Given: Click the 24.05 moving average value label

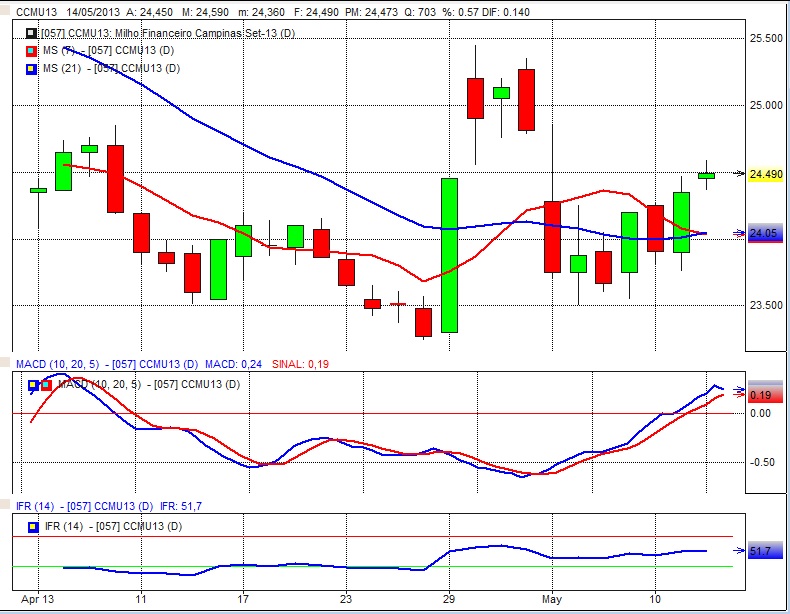Looking at the screenshot, I should [765, 234].
